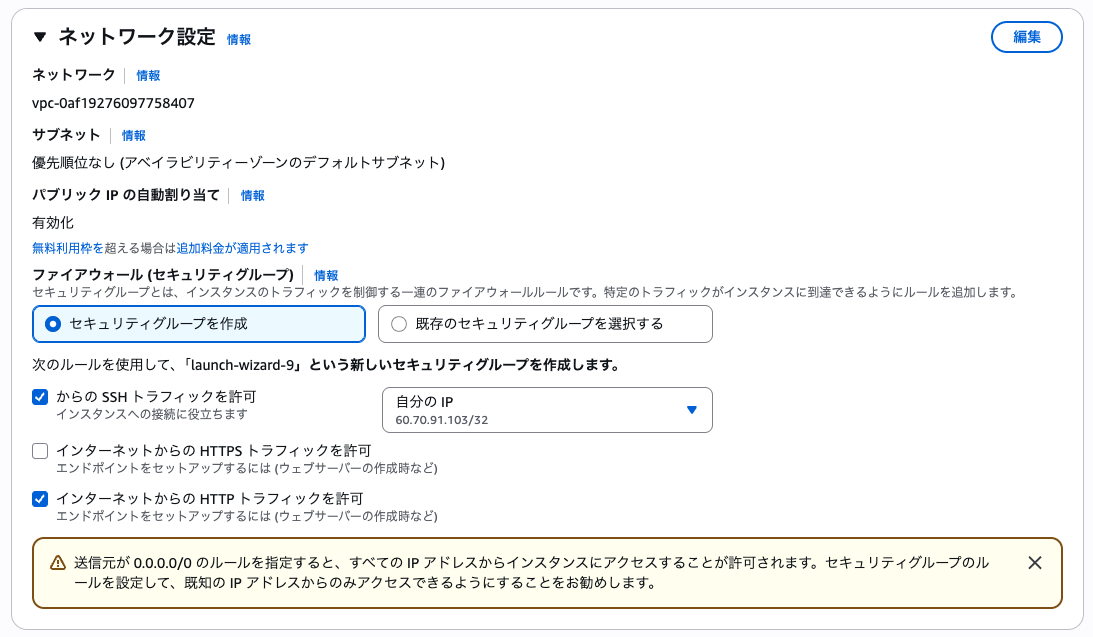Uncheck the SSH トラフィックを許可 checkbox

(40, 396)
